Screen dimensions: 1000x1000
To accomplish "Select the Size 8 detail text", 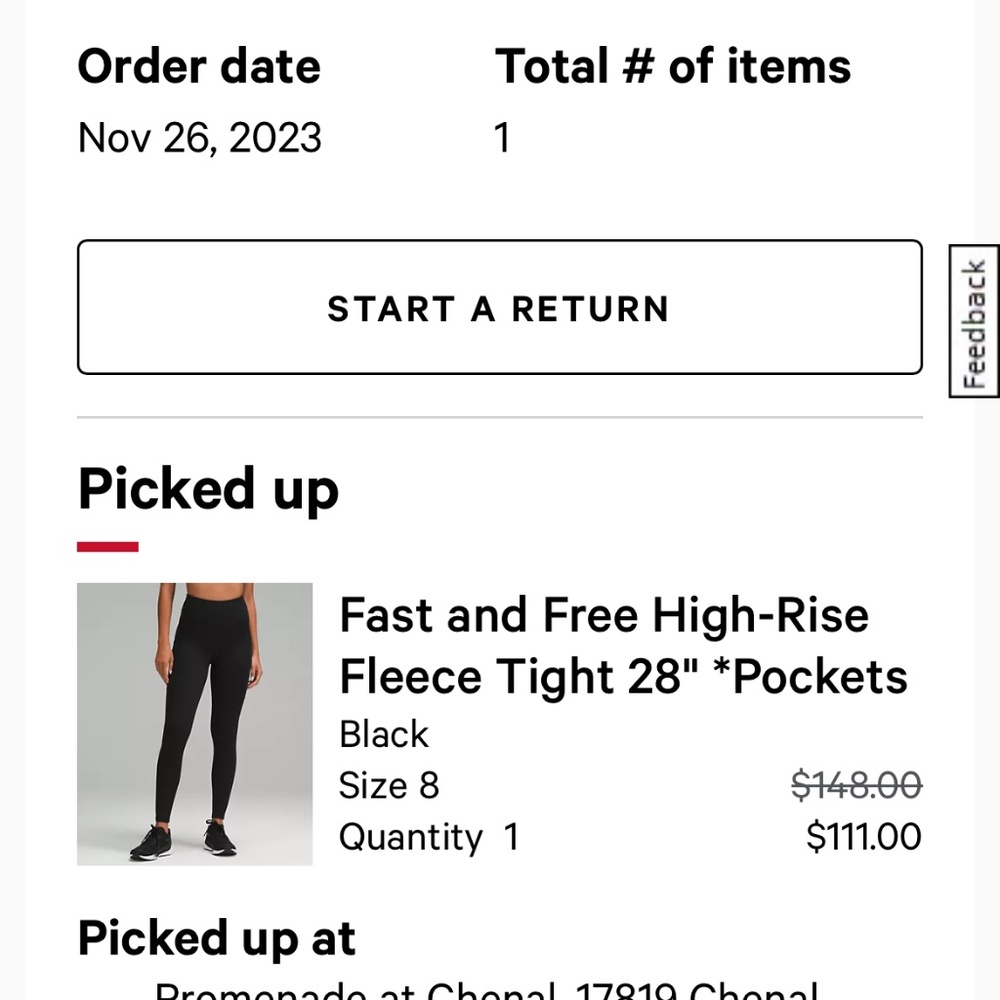I will [x=390, y=785].
